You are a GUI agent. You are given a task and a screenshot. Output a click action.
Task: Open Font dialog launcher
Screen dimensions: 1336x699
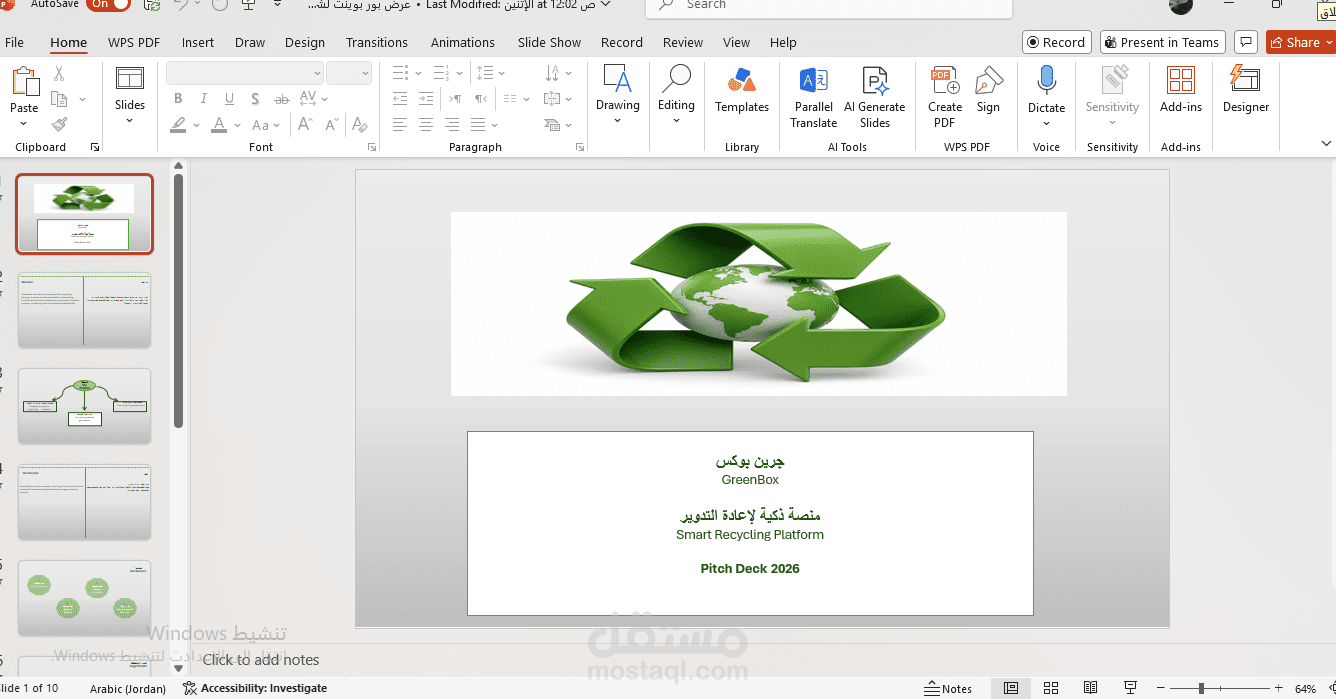point(372,147)
